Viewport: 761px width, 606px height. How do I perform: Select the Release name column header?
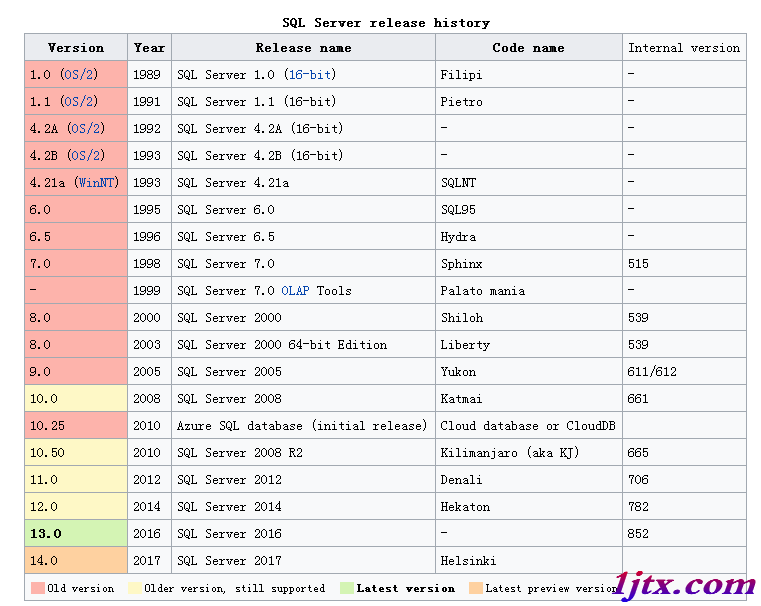[303, 48]
